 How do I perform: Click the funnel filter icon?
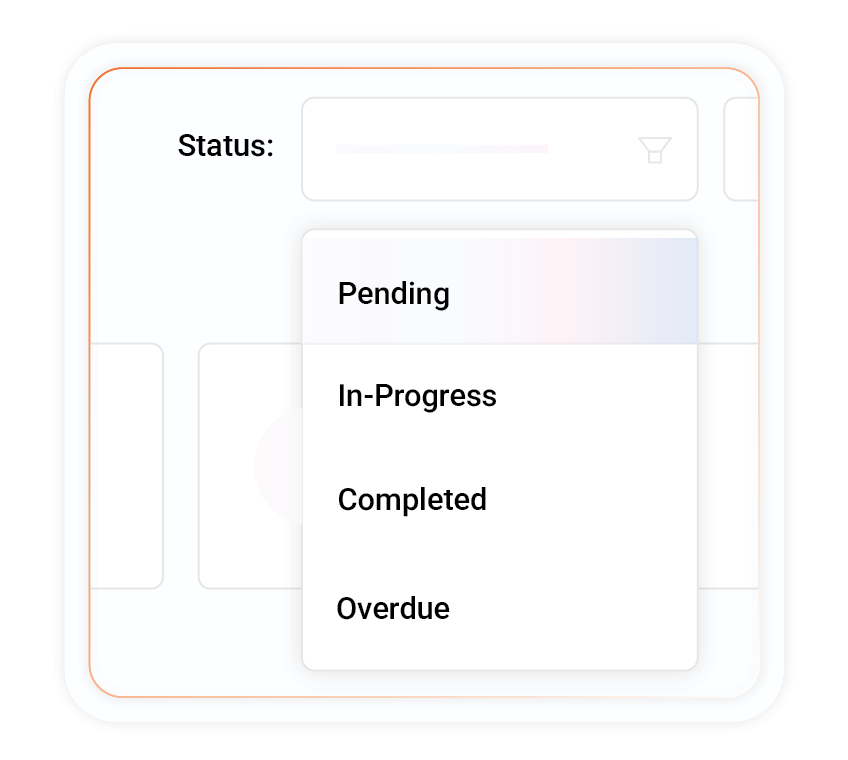click(x=654, y=150)
